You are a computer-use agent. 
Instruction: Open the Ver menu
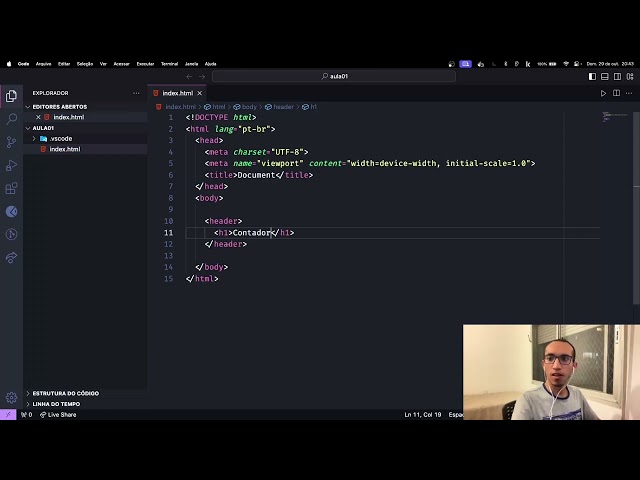point(103,64)
